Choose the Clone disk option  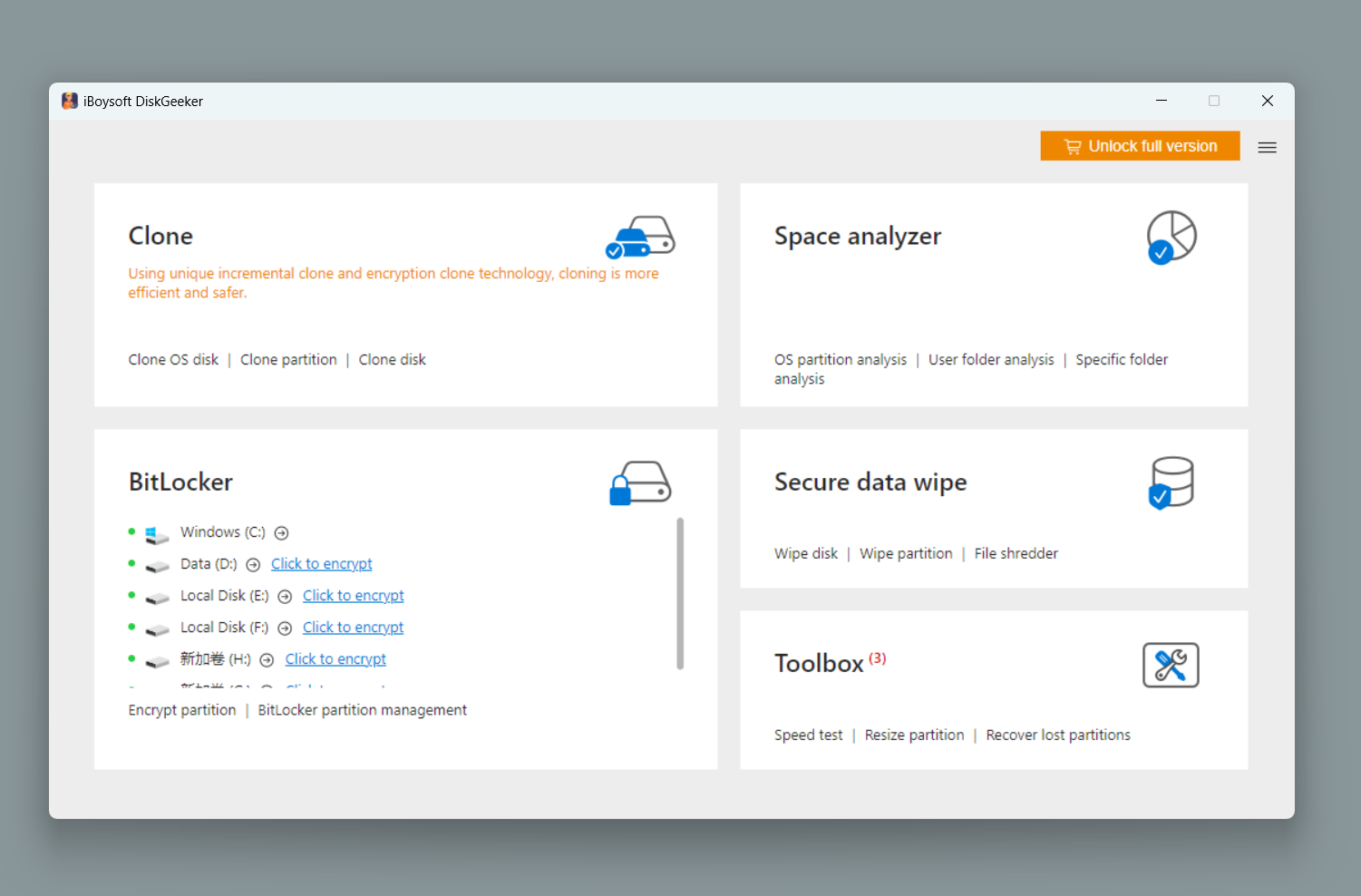(392, 360)
